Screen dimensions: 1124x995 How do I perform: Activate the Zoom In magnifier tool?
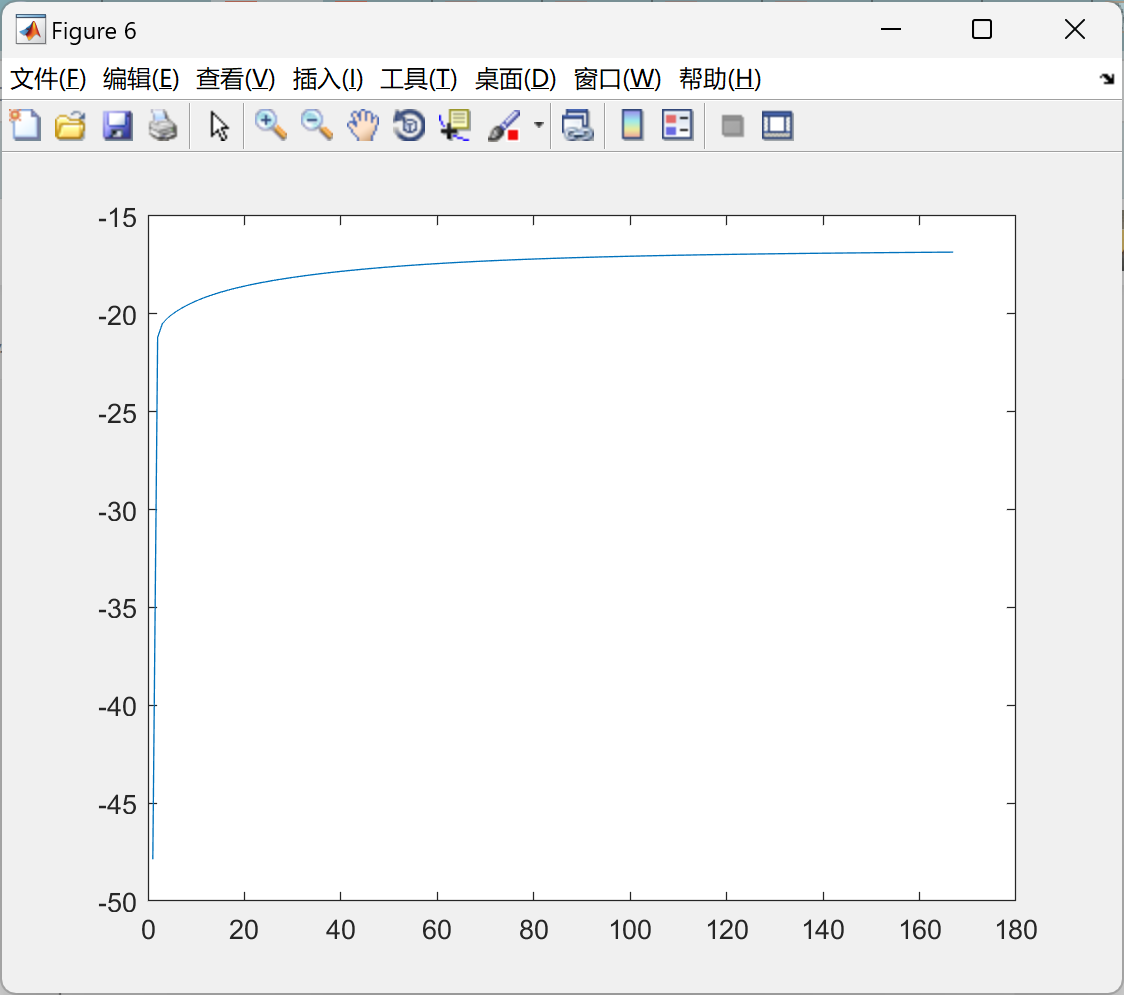(270, 125)
